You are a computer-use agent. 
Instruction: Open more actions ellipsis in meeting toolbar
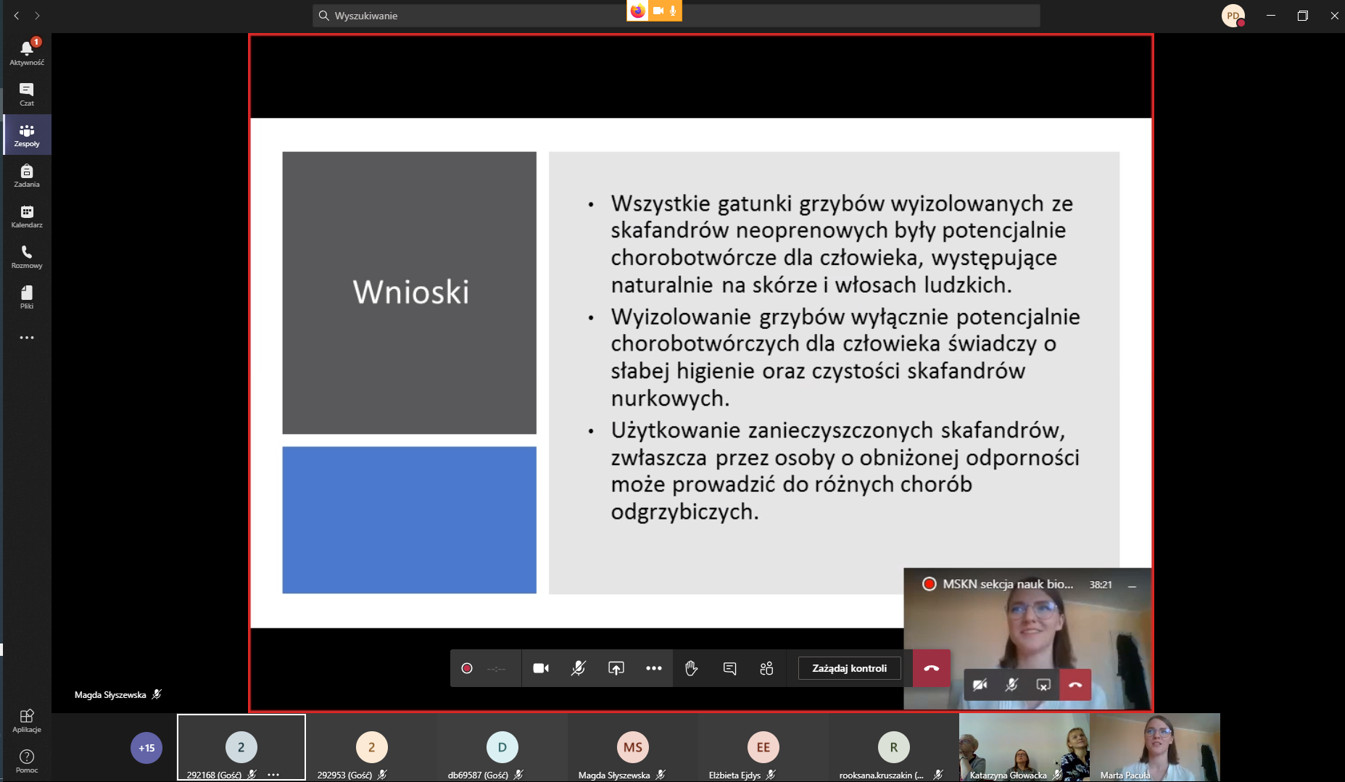654,668
